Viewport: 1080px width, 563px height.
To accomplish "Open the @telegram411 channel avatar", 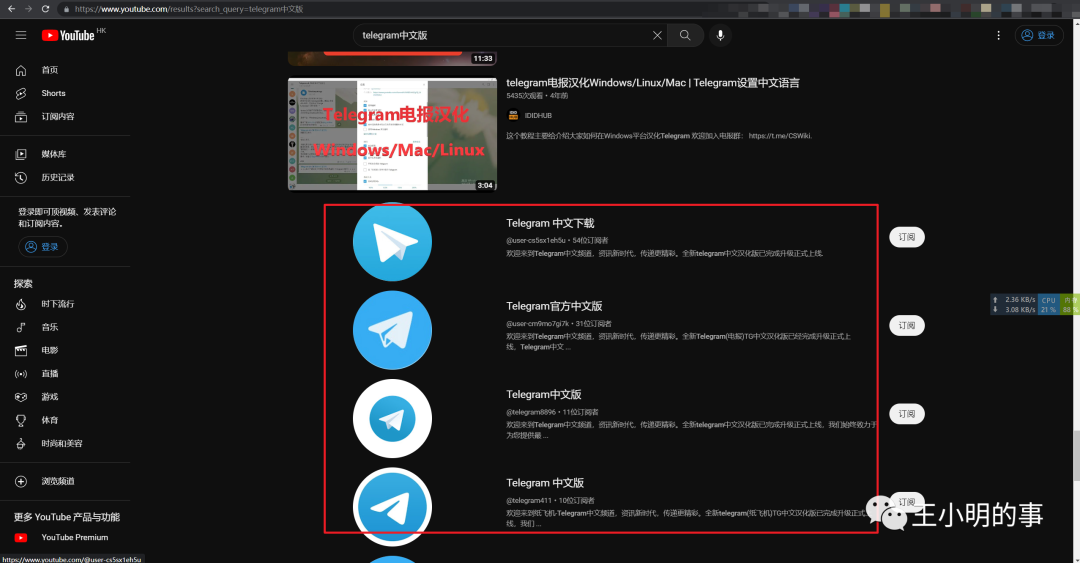I will [392, 506].
